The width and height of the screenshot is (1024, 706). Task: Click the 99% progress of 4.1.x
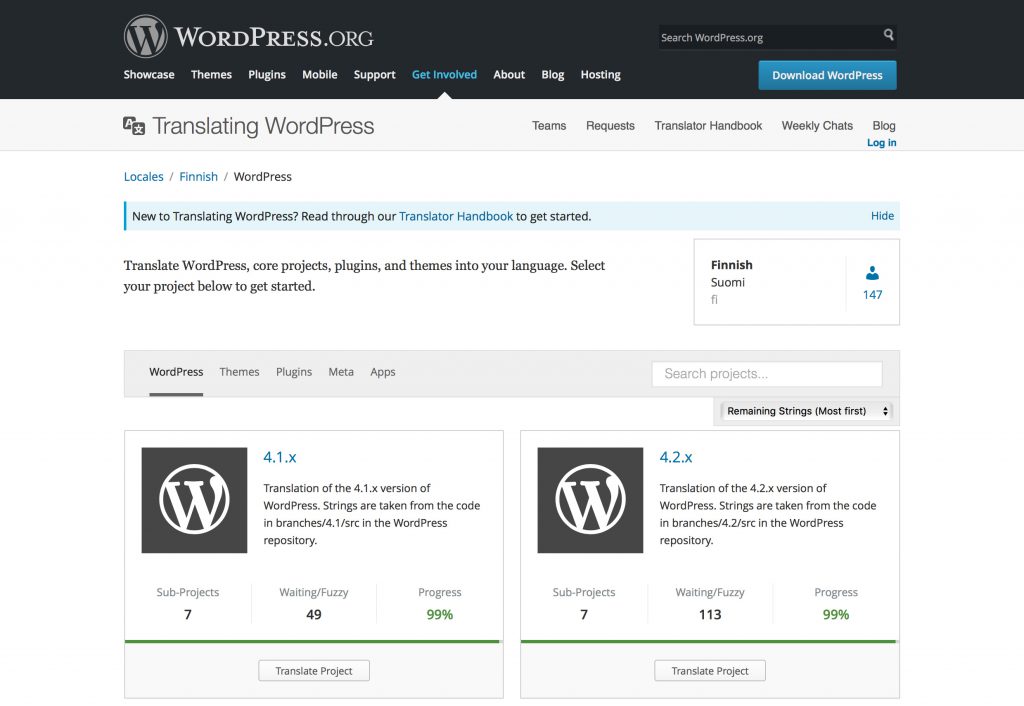(x=440, y=615)
